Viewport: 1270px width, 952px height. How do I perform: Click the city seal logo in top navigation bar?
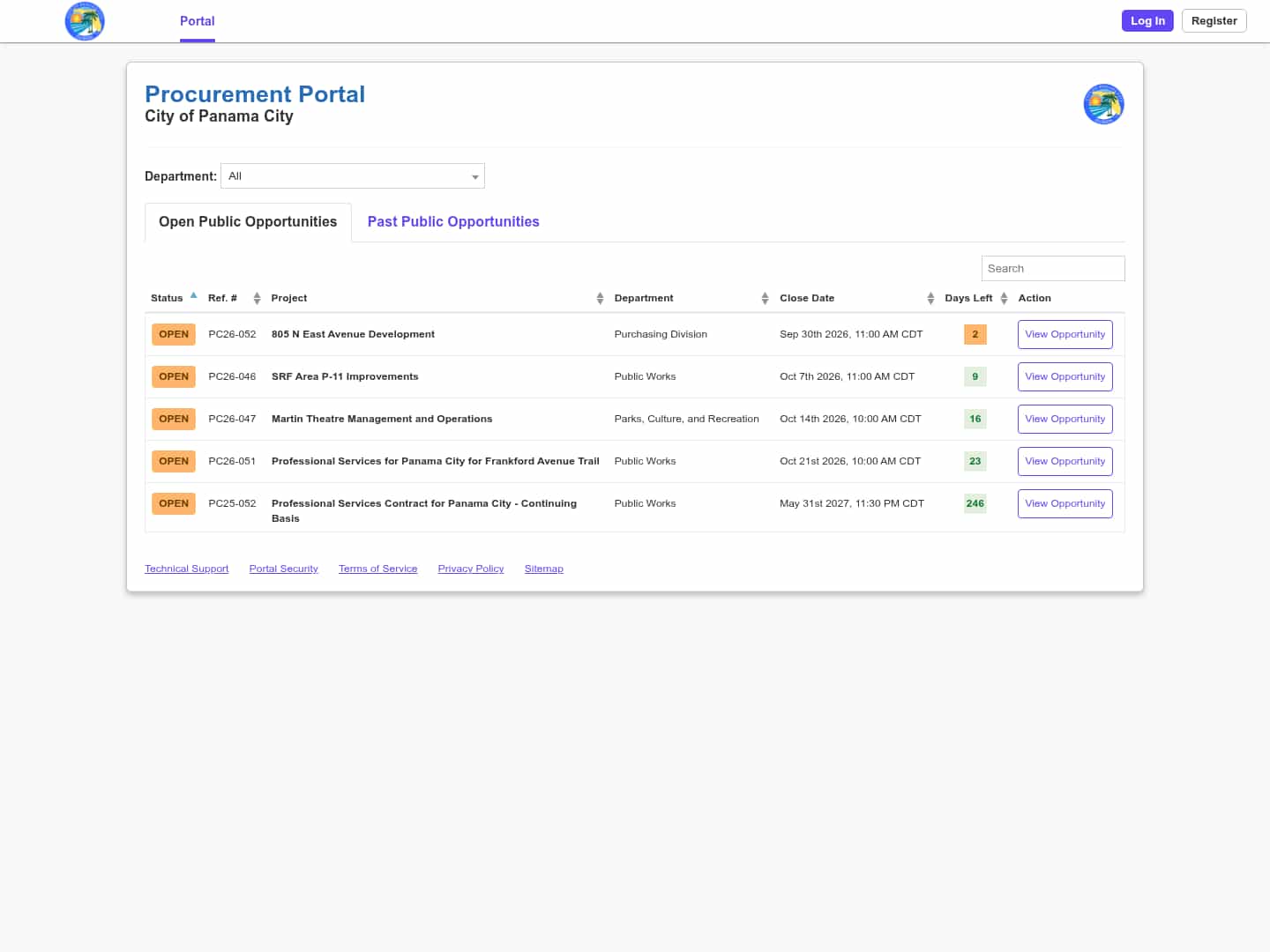(85, 21)
